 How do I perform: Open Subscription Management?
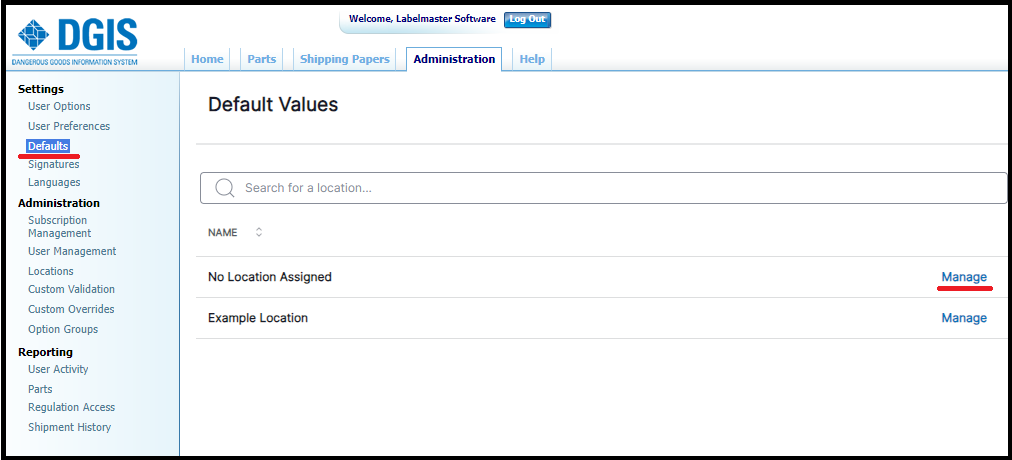pos(59,226)
